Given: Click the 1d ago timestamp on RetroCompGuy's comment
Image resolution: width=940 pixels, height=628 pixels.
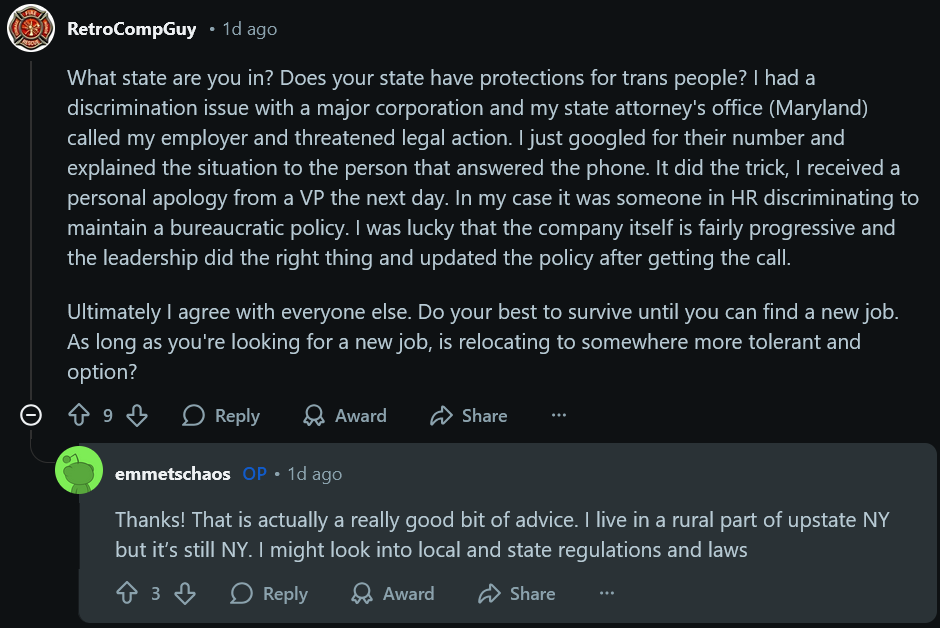Looking at the screenshot, I should pyautogui.click(x=250, y=29).
